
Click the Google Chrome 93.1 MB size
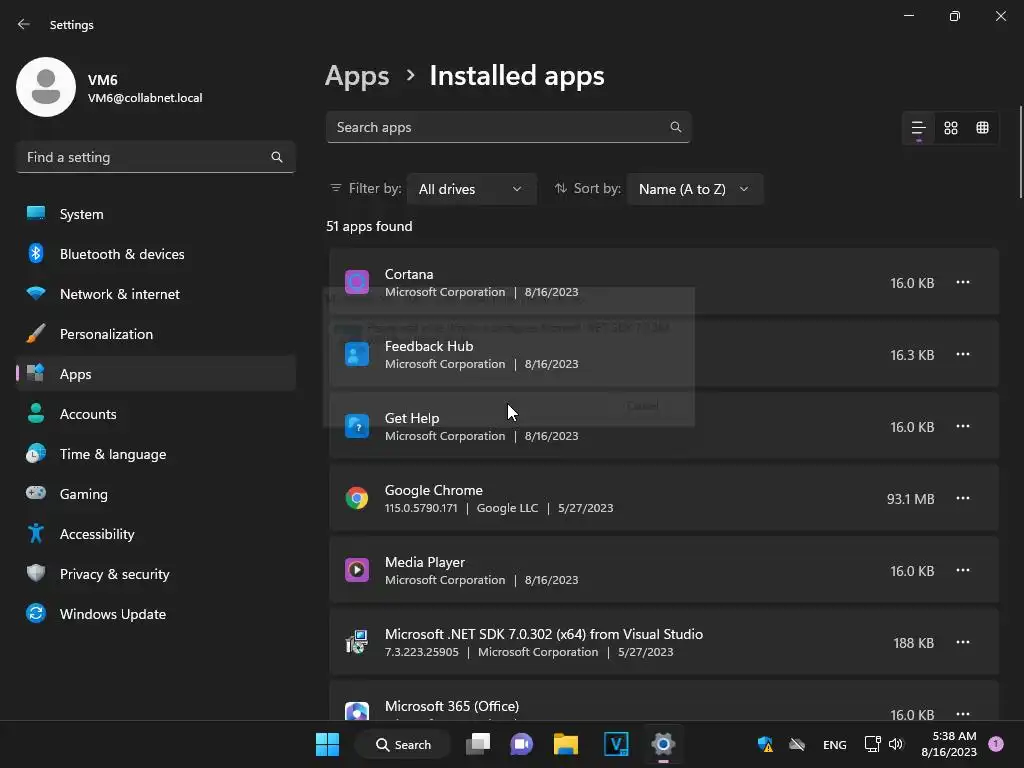point(910,499)
